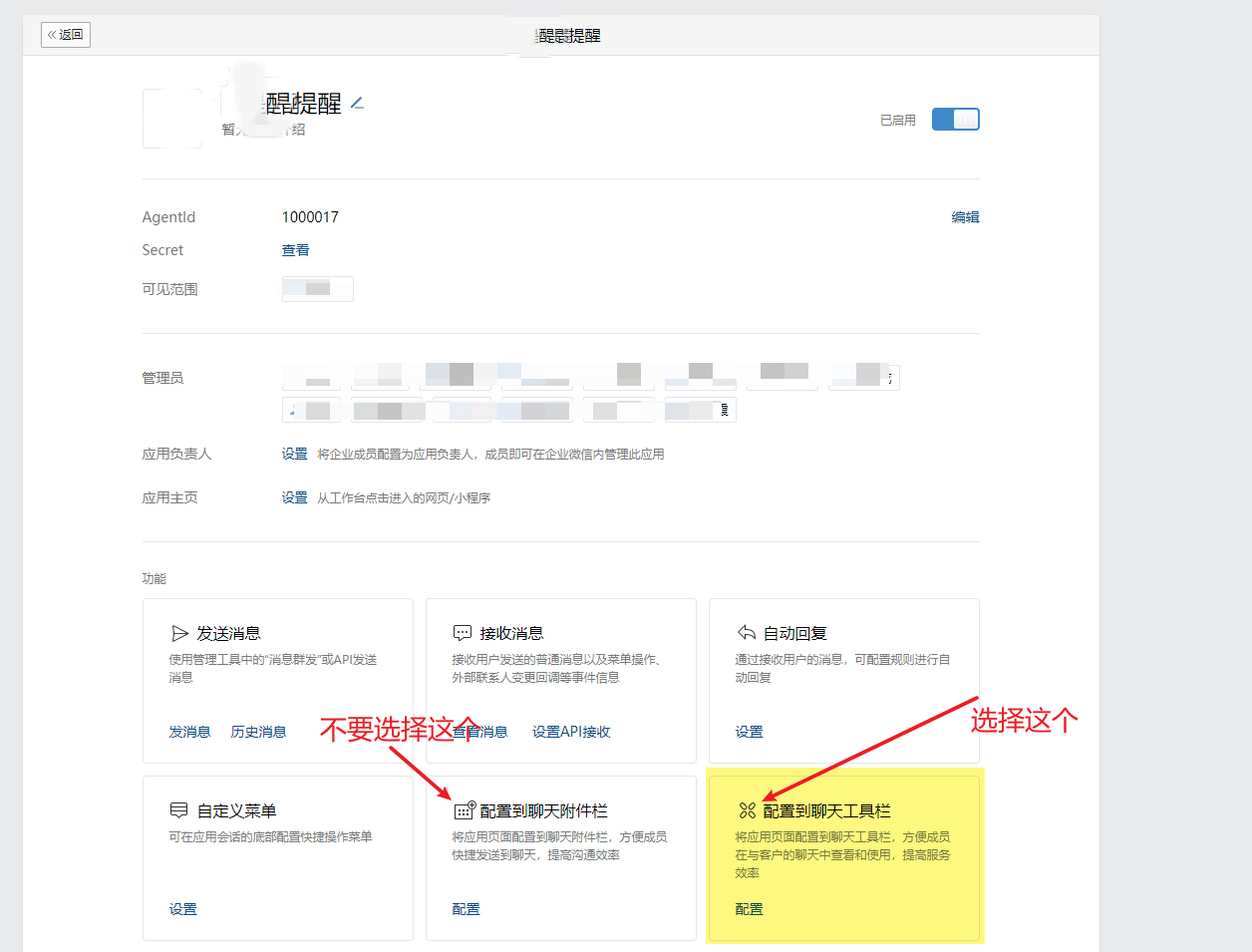Click the 自动回复 card title
1252x952 pixels.
click(795, 633)
